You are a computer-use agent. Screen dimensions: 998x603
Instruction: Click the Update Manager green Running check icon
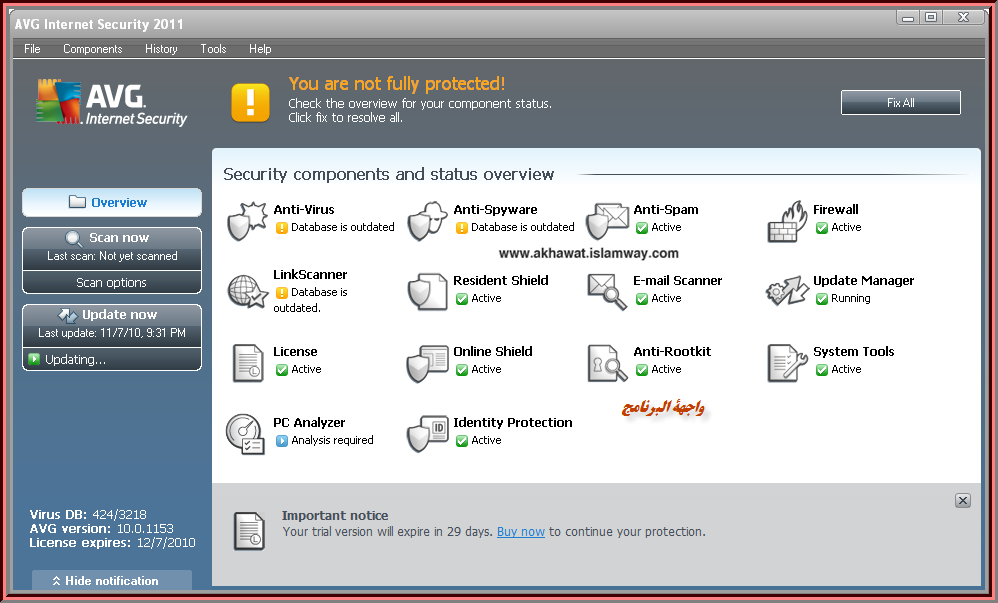(x=822, y=299)
